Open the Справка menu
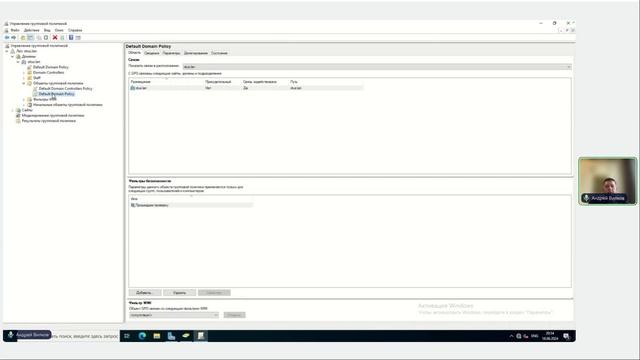 point(75,30)
